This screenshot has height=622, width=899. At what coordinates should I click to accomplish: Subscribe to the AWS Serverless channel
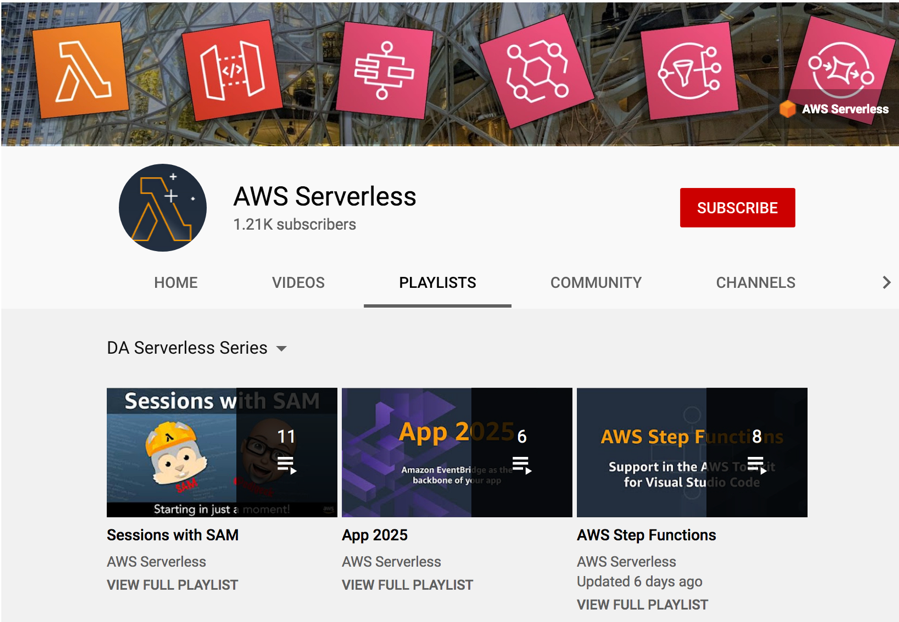(x=737, y=208)
